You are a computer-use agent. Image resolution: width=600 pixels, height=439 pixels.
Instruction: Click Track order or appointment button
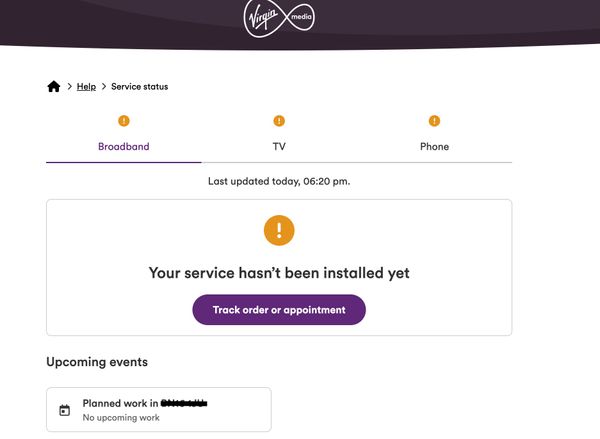[279, 310]
